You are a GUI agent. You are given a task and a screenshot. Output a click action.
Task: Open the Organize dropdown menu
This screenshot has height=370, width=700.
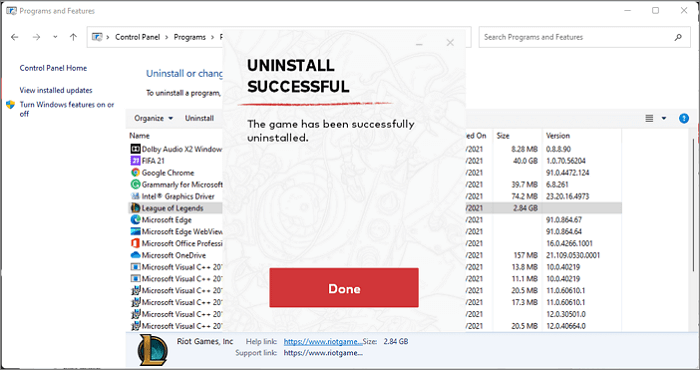[154, 118]
